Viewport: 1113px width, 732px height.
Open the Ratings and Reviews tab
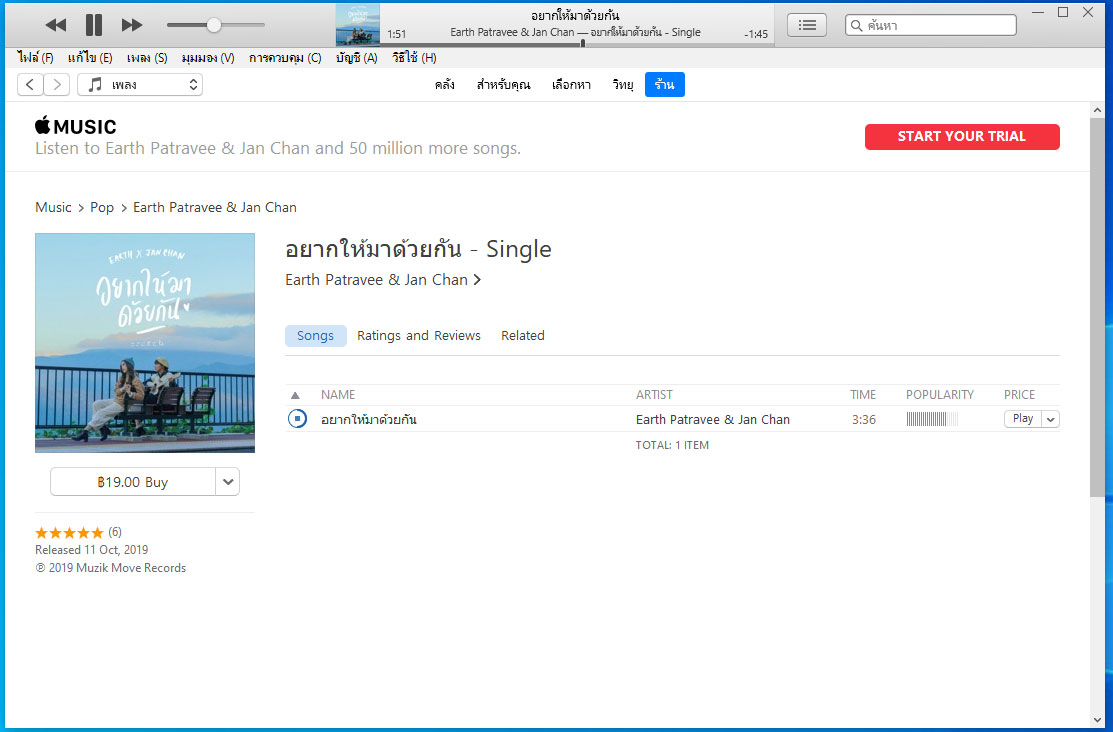point(419,336)
